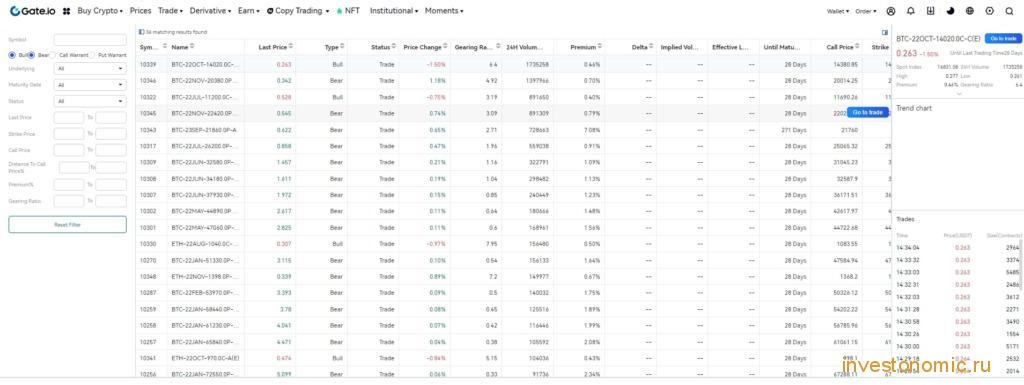The height and width of the screenshot is (385, 1024).
Task: Select row ETH-22AUG-1040.0C symbol 10330
Action: 513,244
